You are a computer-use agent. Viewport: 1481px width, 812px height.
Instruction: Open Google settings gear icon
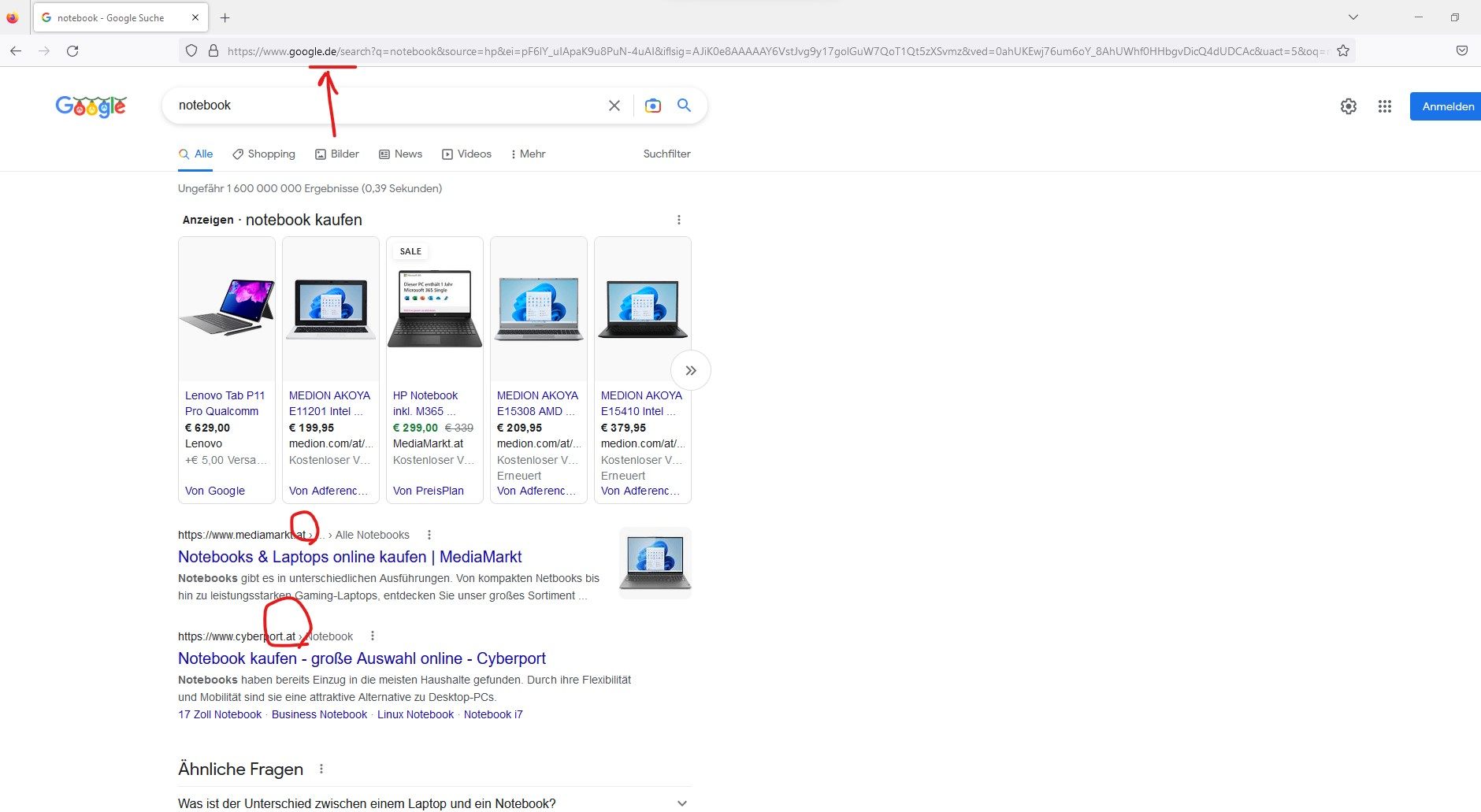(x=1349, y=106)
